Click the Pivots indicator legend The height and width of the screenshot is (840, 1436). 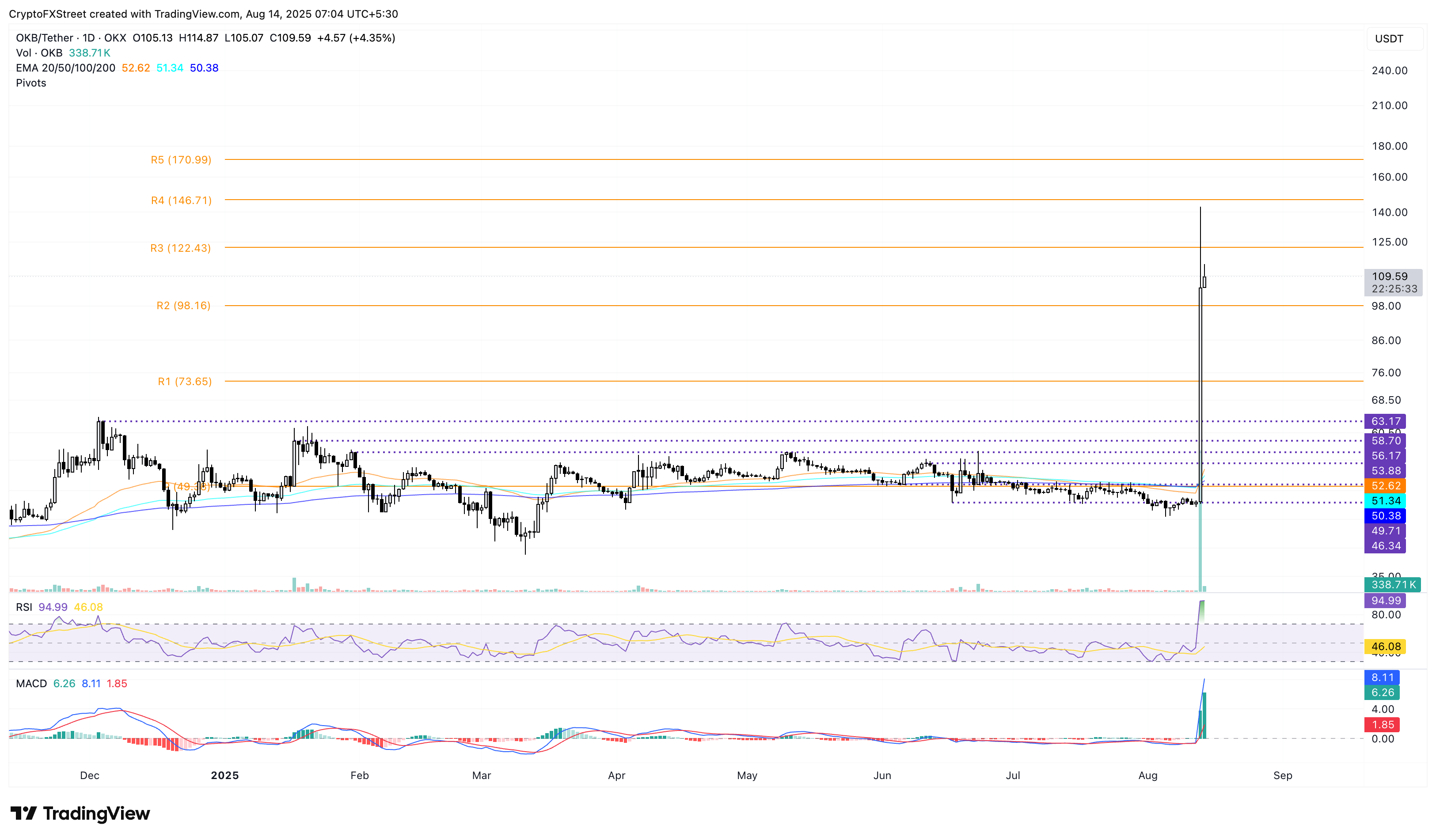click(31, 83)
